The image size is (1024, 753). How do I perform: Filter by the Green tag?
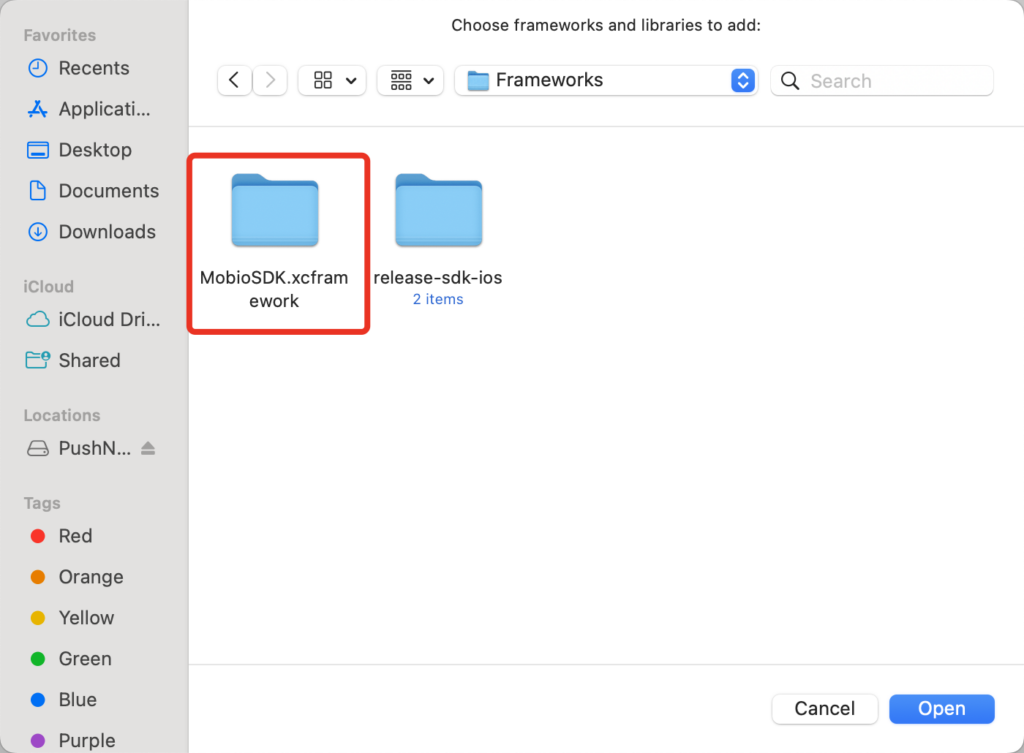click(84, 659)
